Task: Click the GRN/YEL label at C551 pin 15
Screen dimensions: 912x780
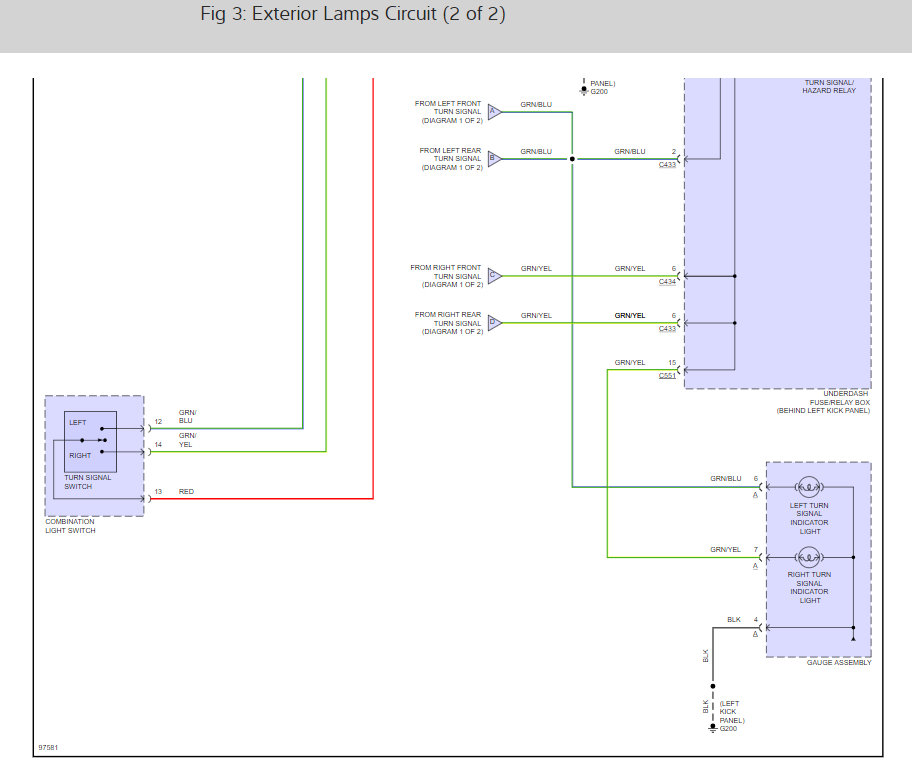Action: (x=630, y=362)
